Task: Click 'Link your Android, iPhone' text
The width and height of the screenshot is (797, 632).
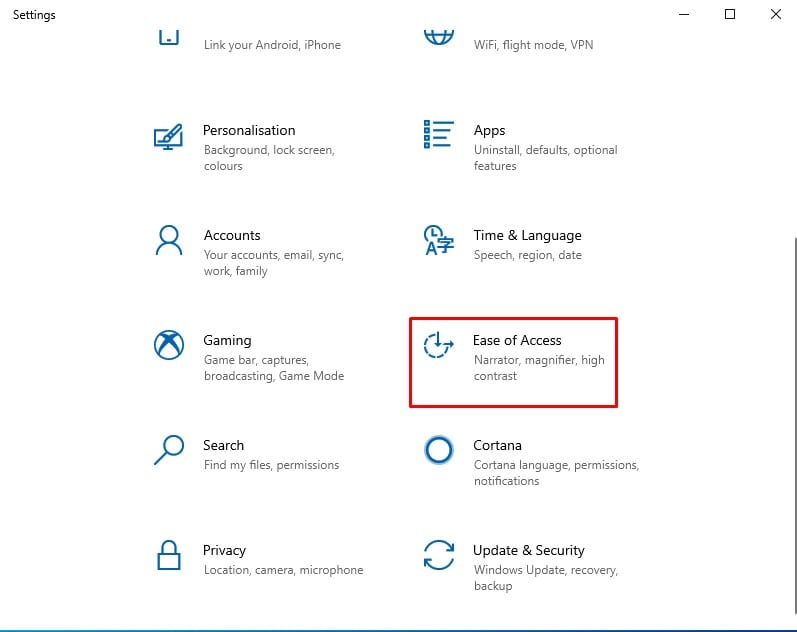Action: (x=272, y=45)
